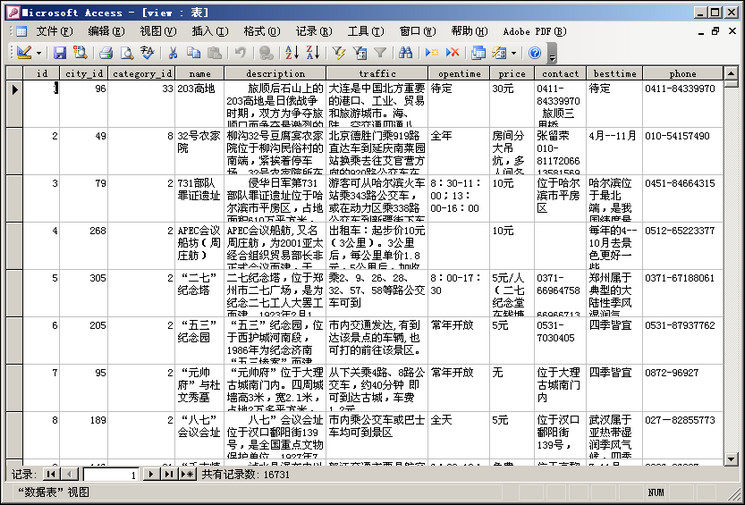Add New Record toolbar icon
Screen dimensions: 745x505
click(431, 53)
